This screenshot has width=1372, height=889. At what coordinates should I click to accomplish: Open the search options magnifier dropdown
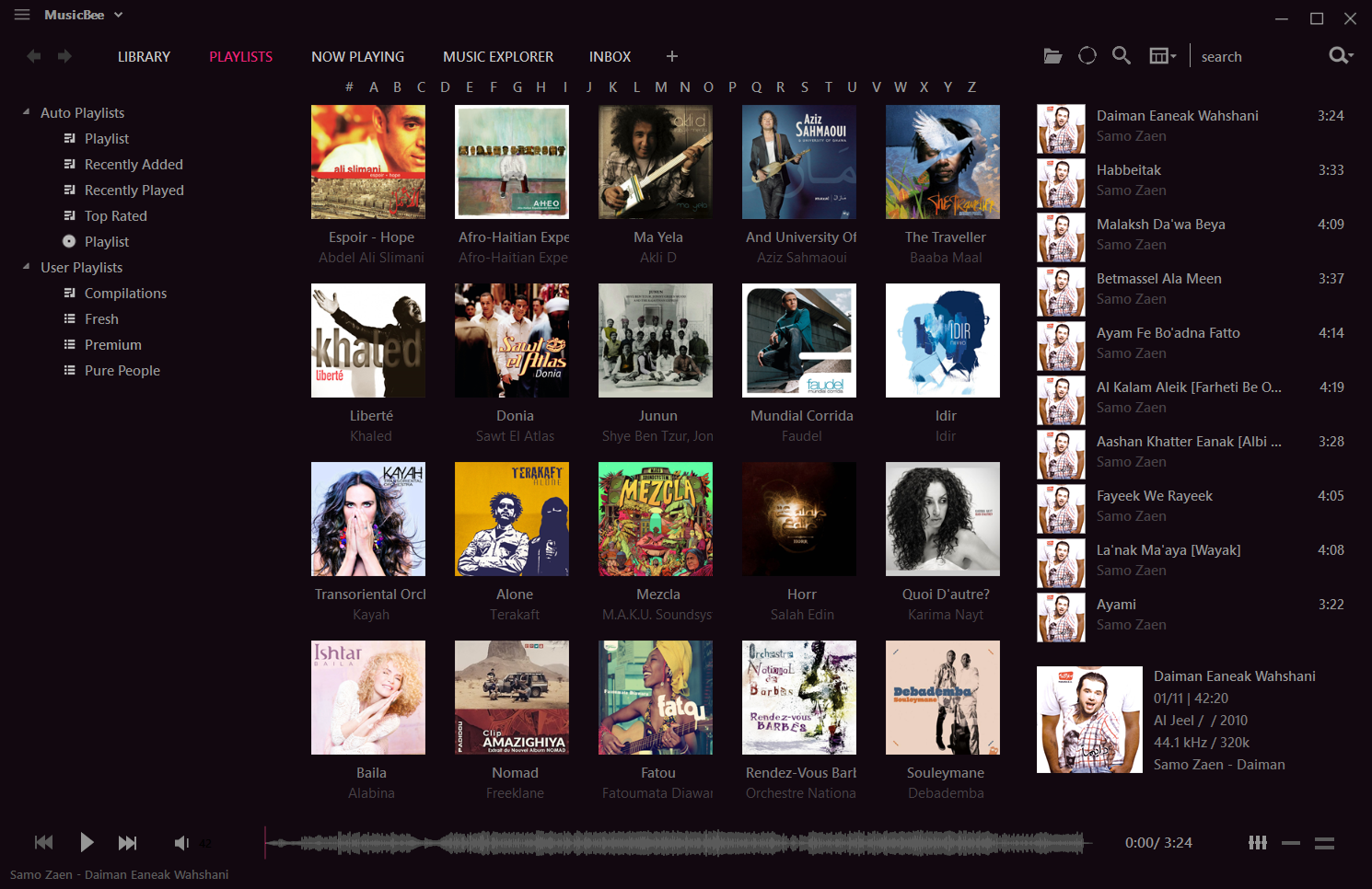(x=1341, y=56)
